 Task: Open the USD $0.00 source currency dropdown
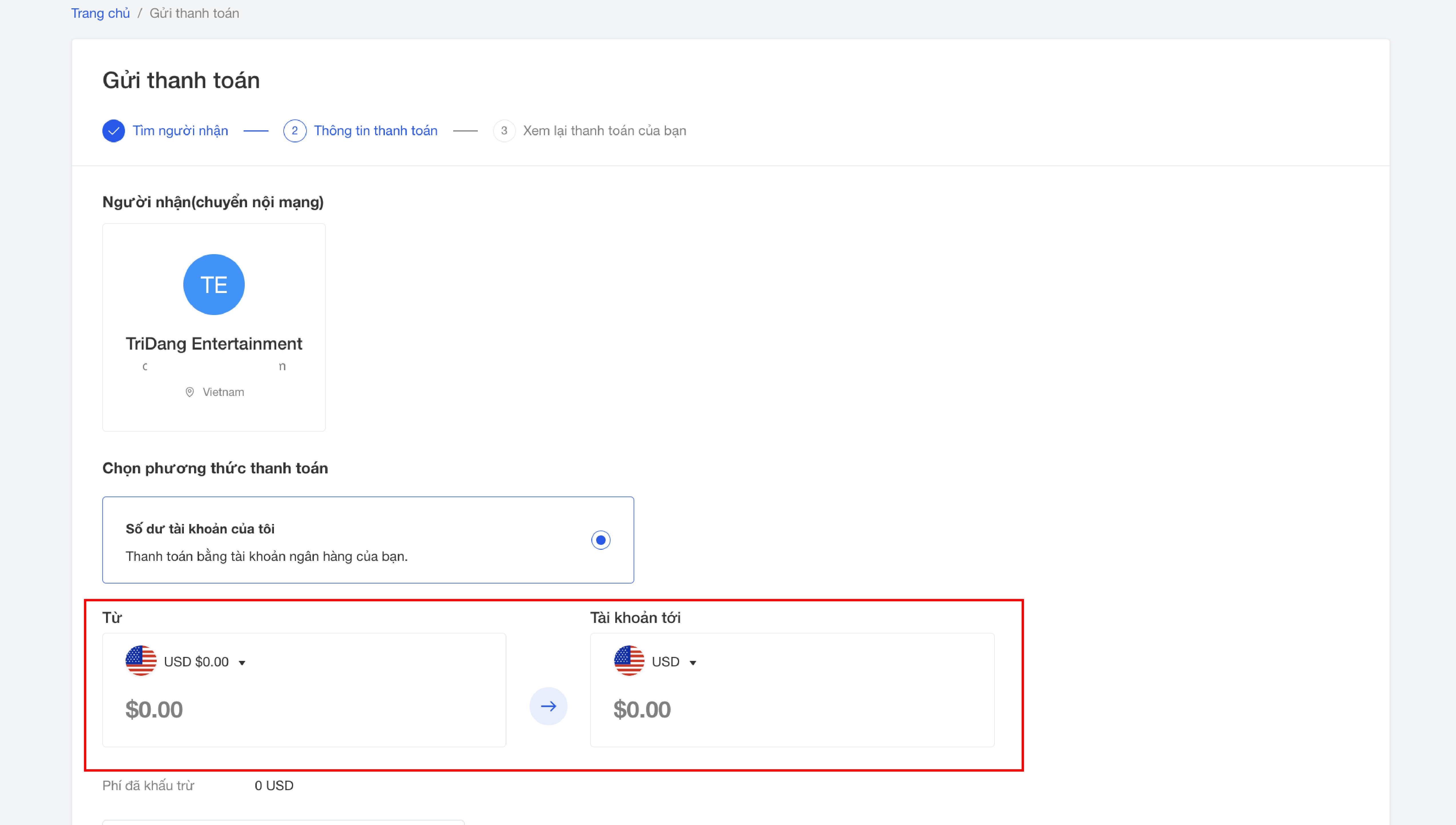pos(196,662)
